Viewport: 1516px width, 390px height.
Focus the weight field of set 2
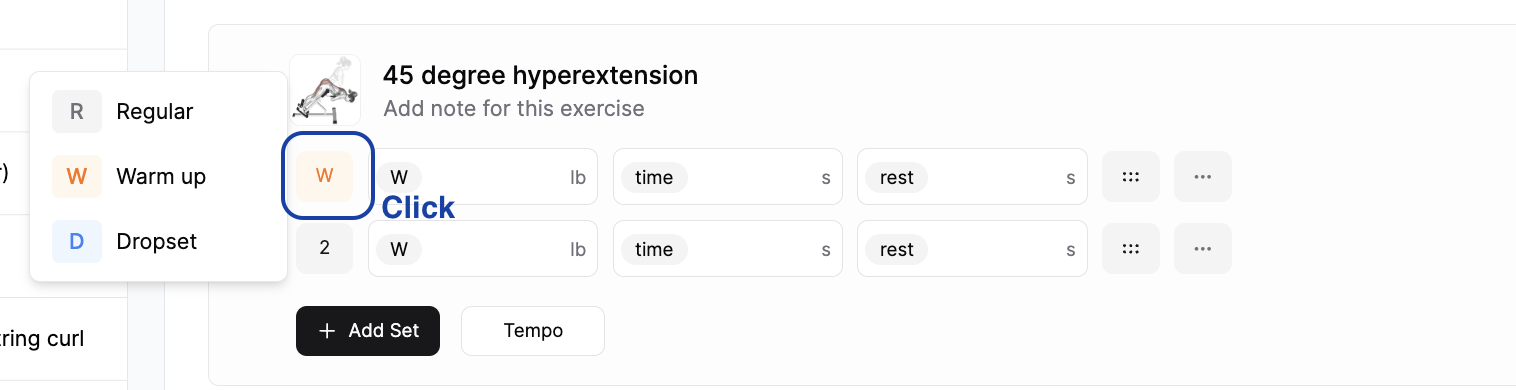click(483, 249)
